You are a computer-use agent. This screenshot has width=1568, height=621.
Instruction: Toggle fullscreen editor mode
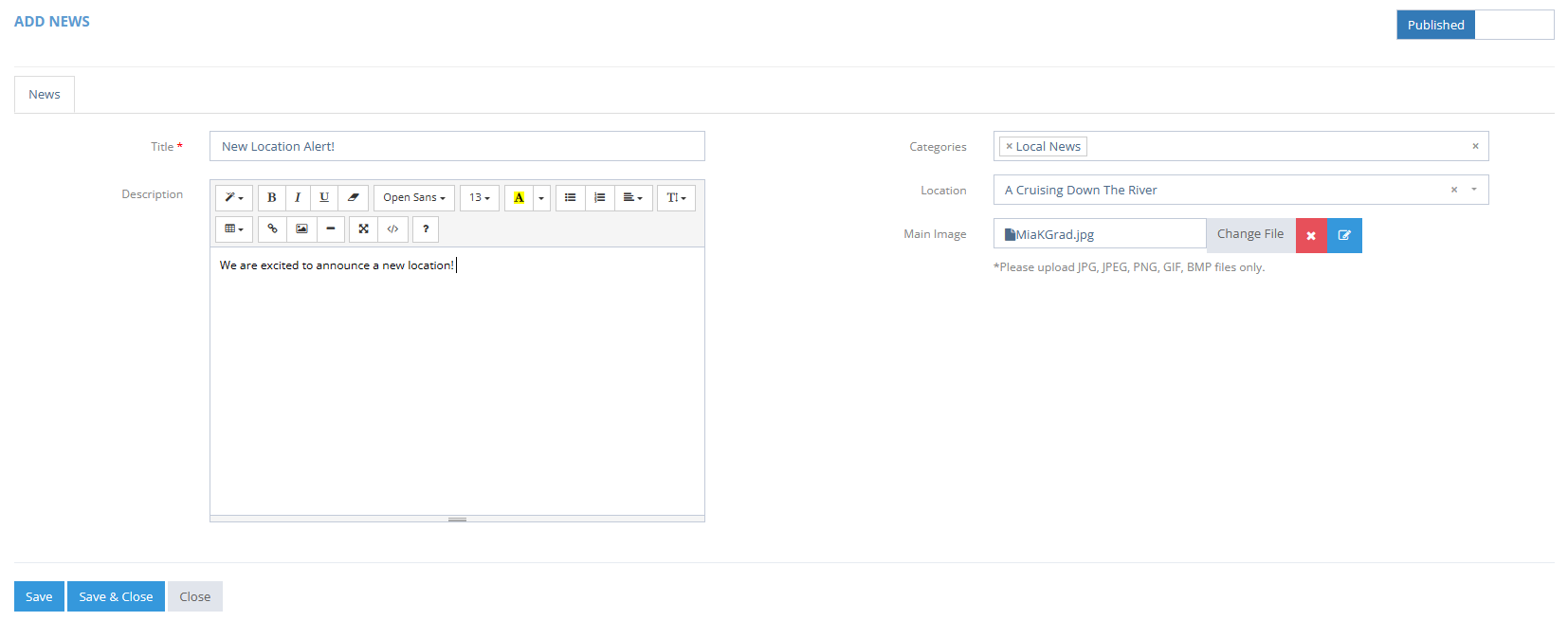coord(363,228)
